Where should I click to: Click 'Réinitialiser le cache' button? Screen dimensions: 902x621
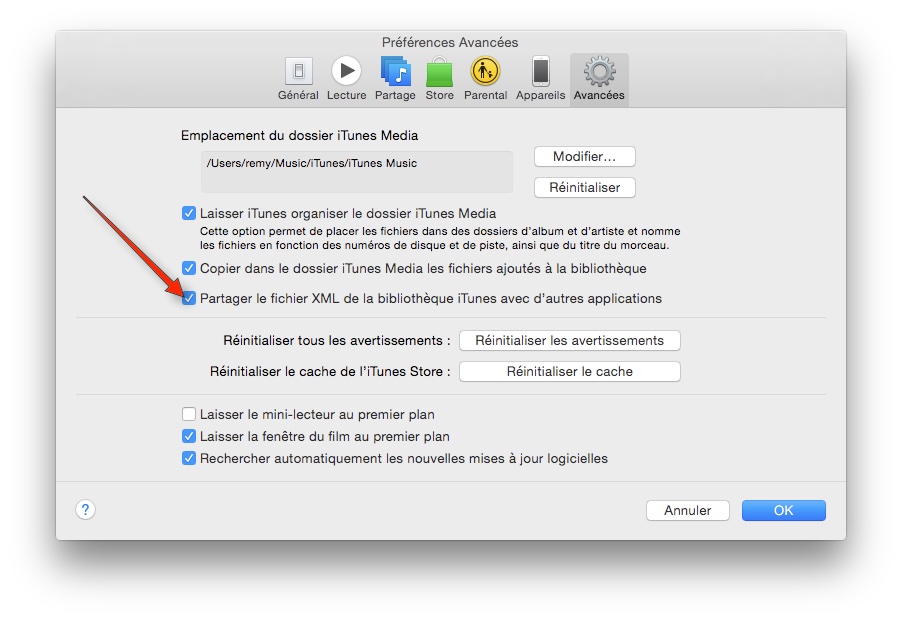[x=570, y=371]
